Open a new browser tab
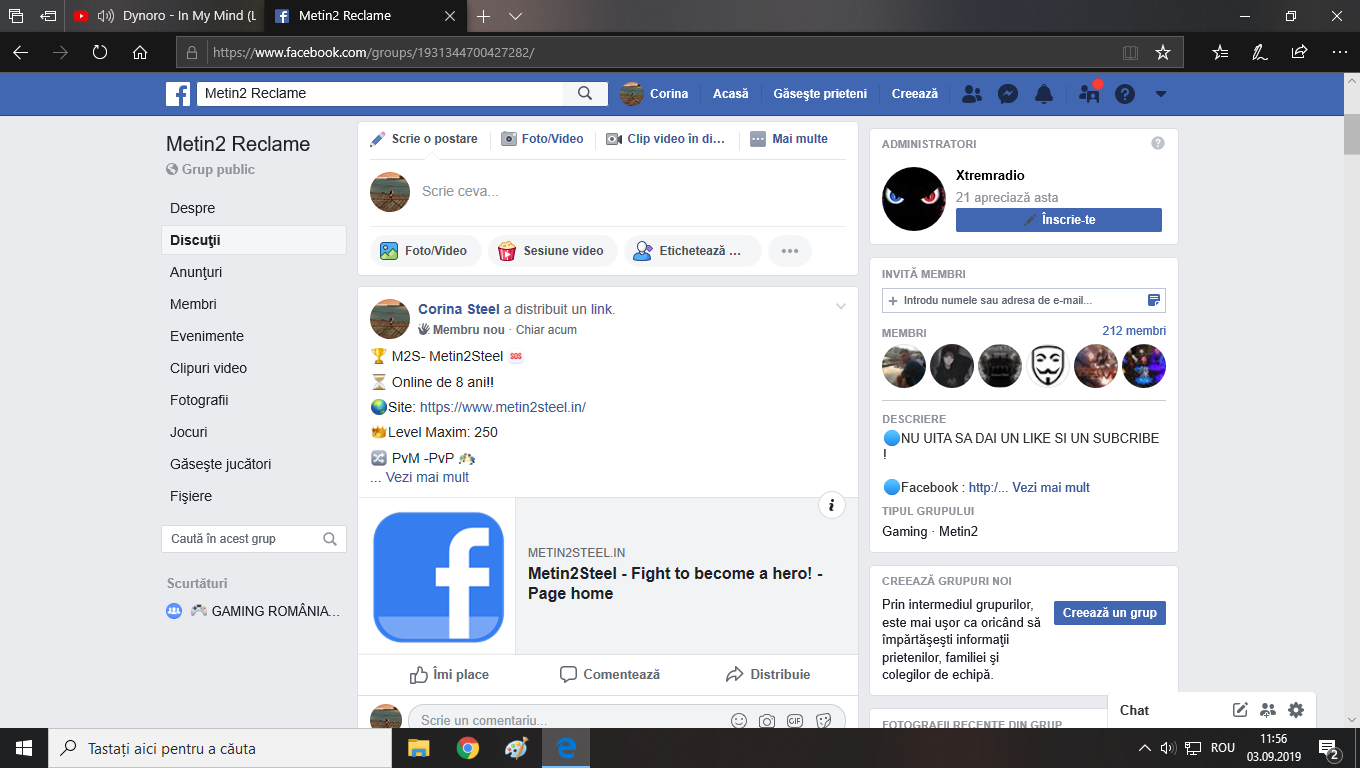 click(483, 16)
